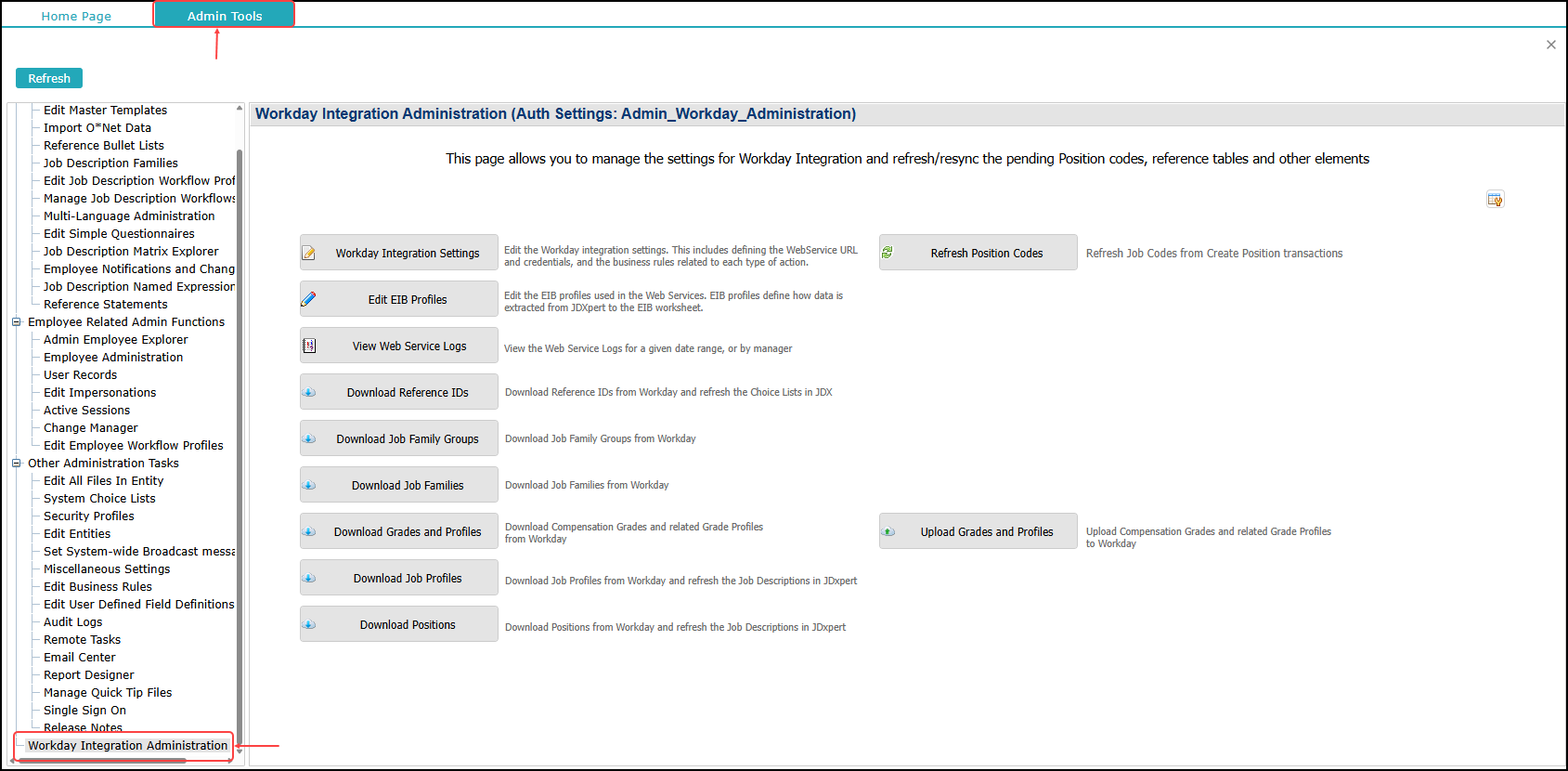Open Single Sign On
1568x771 pixels.
[84, 711]
